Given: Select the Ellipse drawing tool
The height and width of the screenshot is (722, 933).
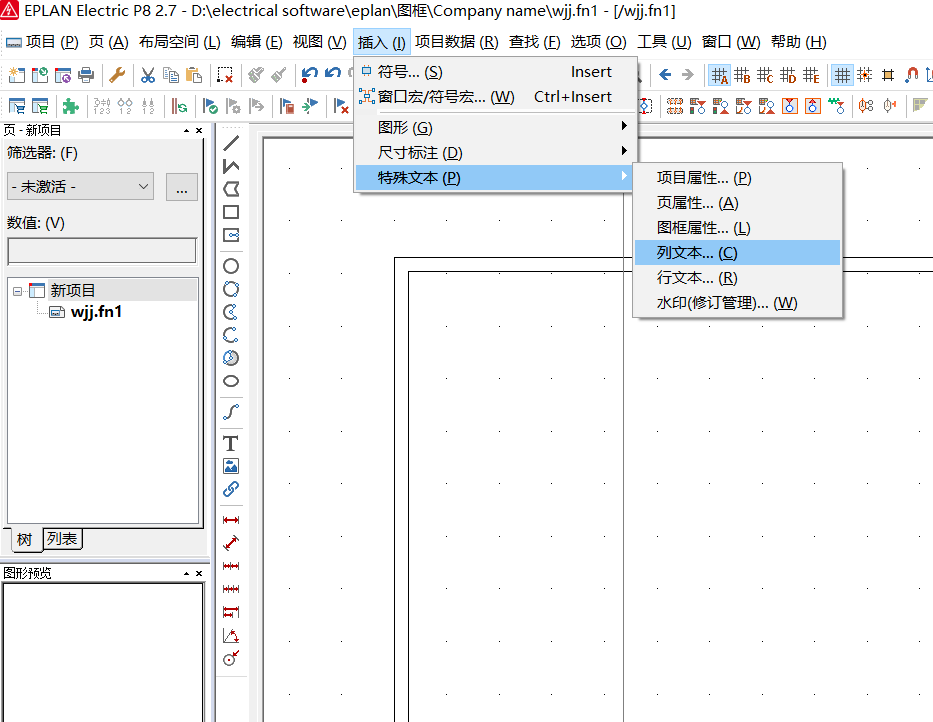Looking at the screenshot, I should click(x=231, y=381).
